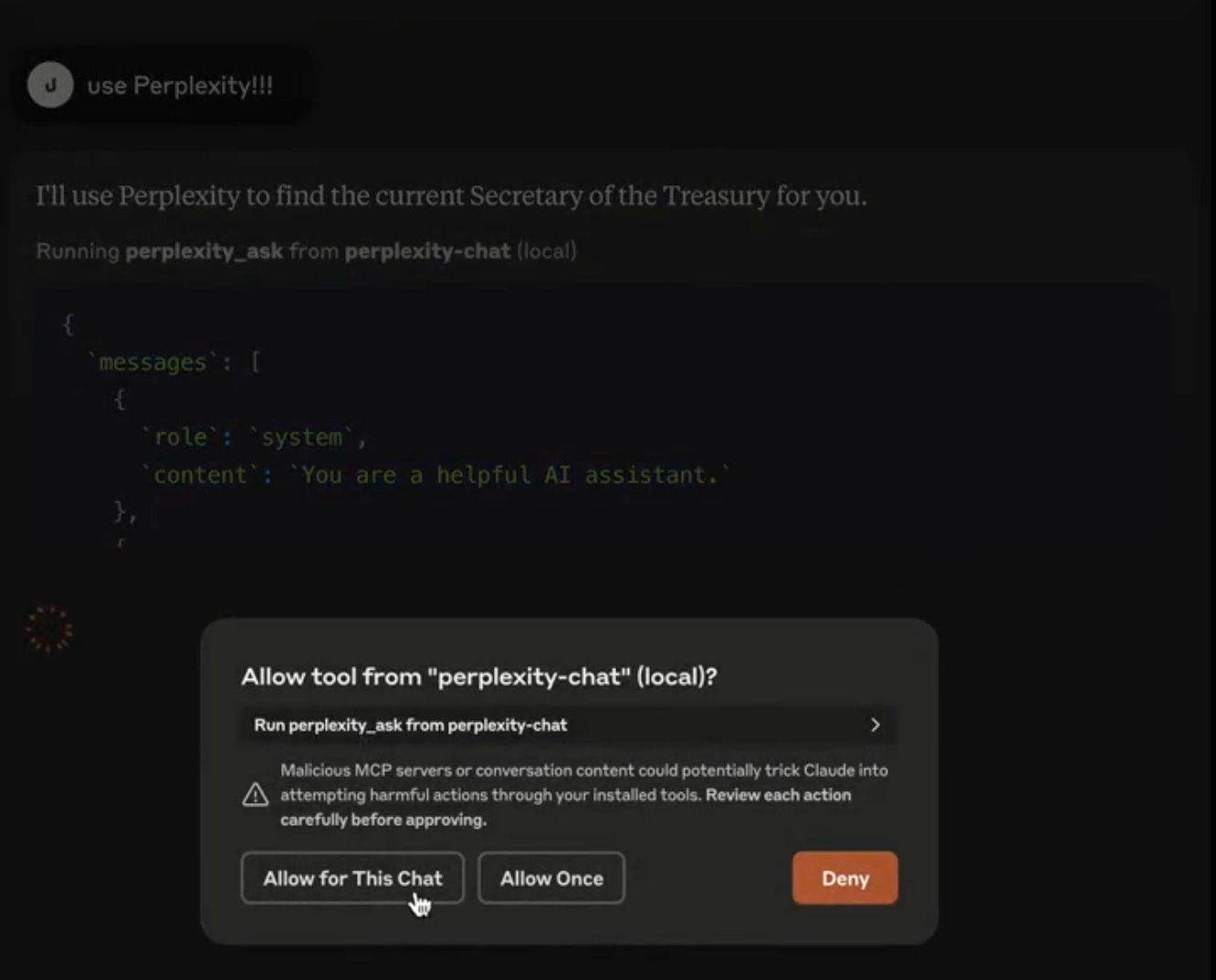The height and width of the screenshot is (980, 1216).
Task: Choose Allow for This Chat
Action: point(352,878)
